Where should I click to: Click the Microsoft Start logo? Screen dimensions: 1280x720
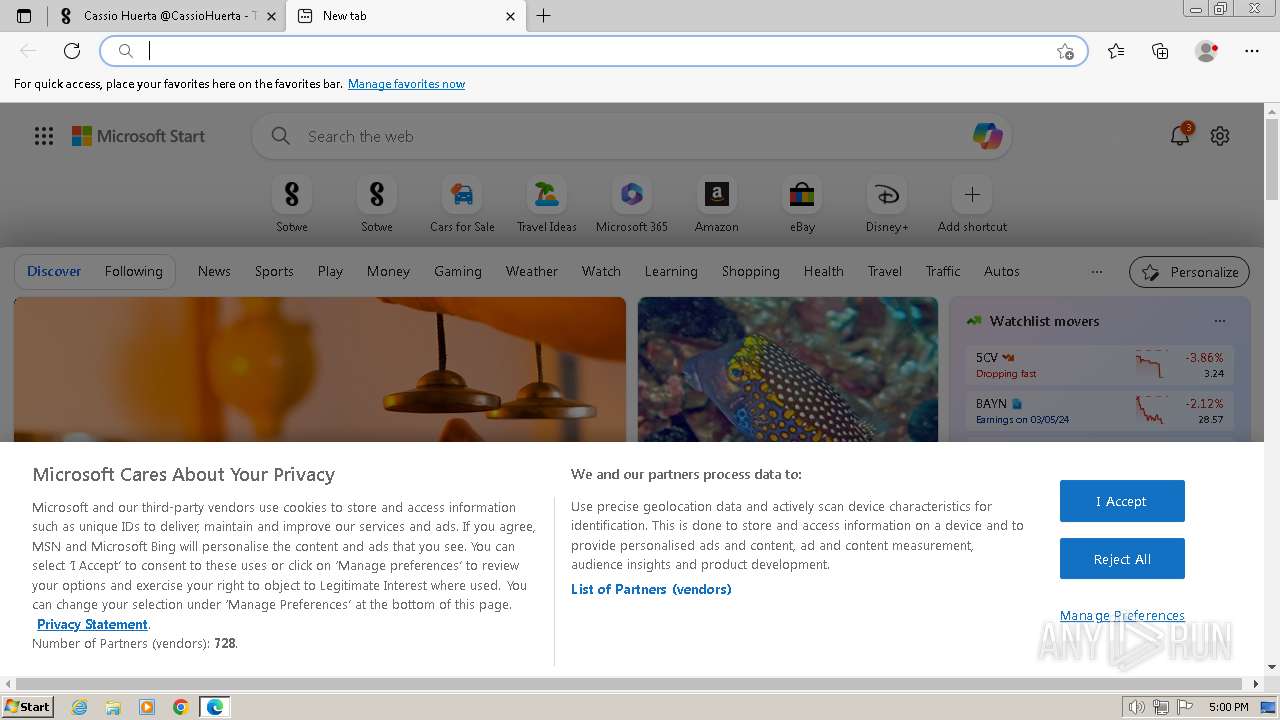point(138,136)
